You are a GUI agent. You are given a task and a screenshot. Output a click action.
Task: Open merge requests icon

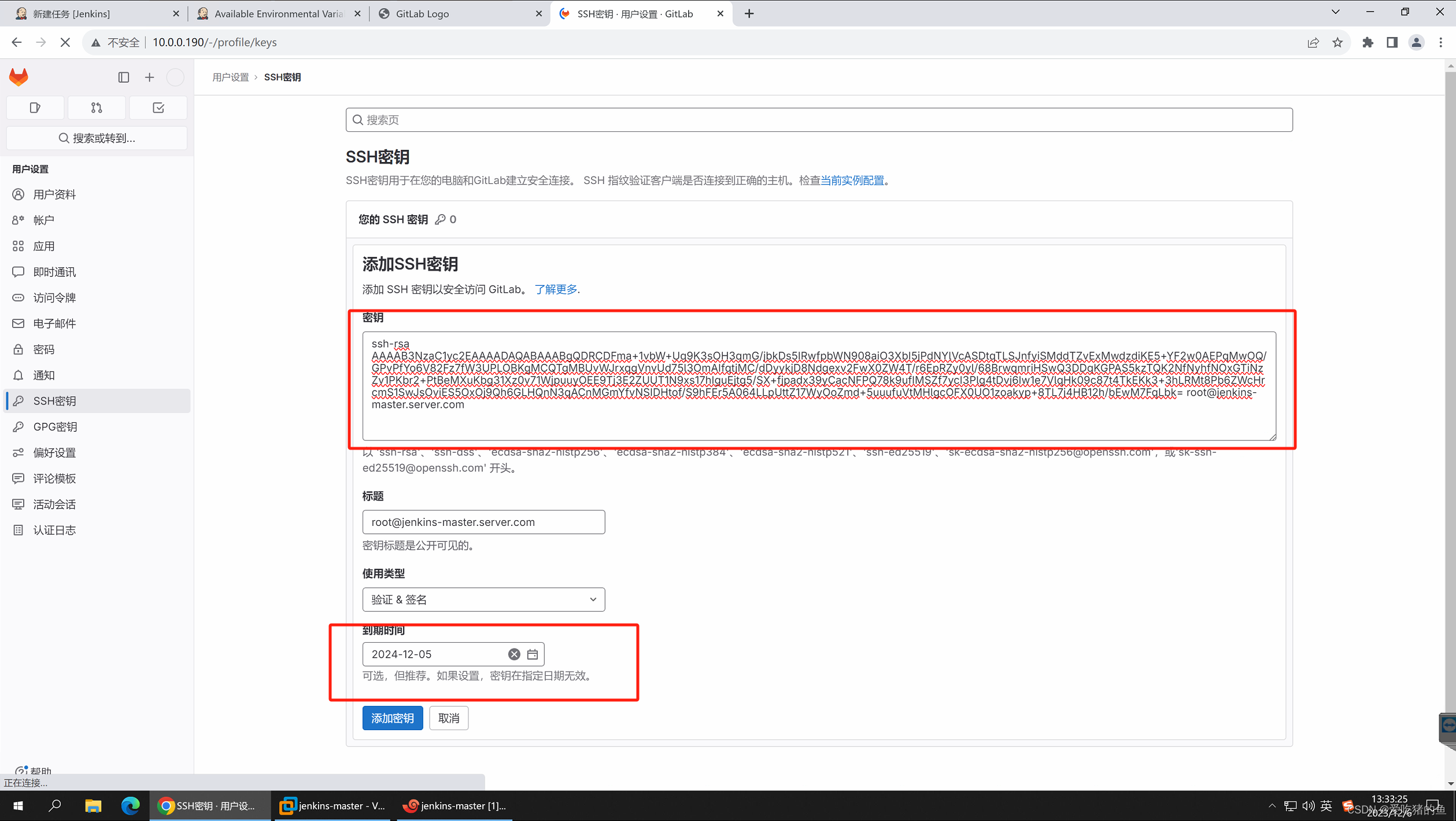click(x=97, y=108)
